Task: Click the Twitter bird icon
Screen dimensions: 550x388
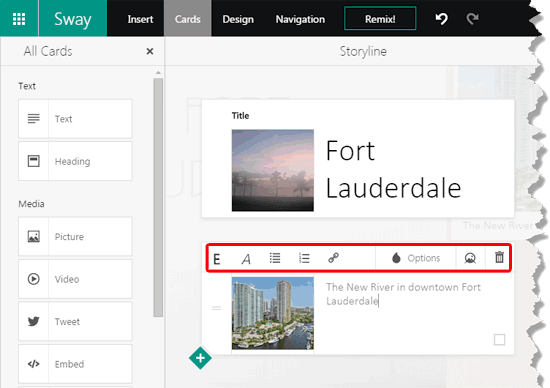Action: click(x=34, y=321)
